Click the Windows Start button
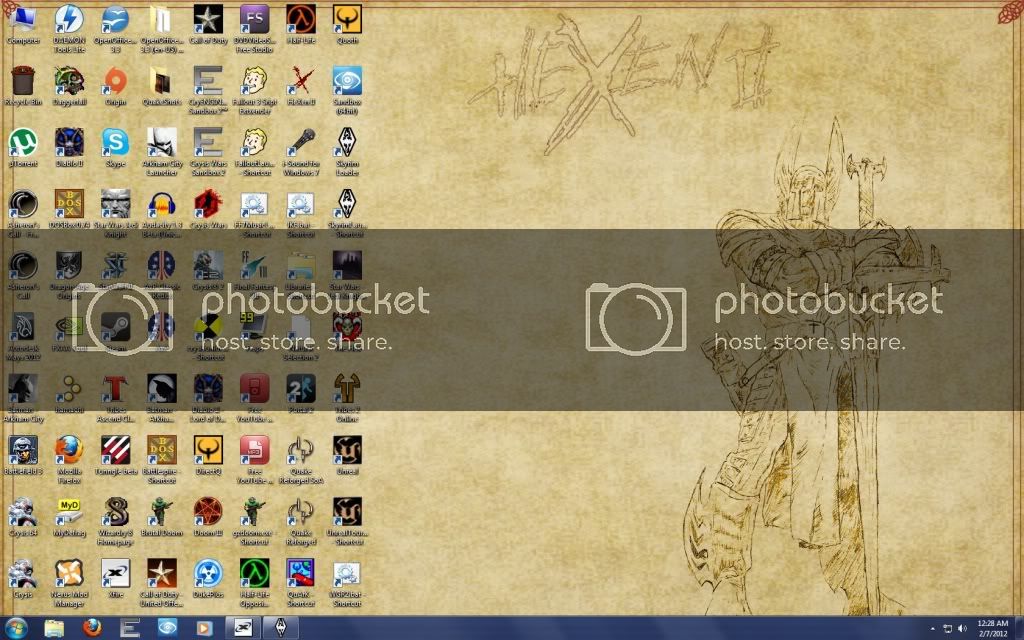Viewport: 1024px width, 640px height. click(x=17, y=628)
